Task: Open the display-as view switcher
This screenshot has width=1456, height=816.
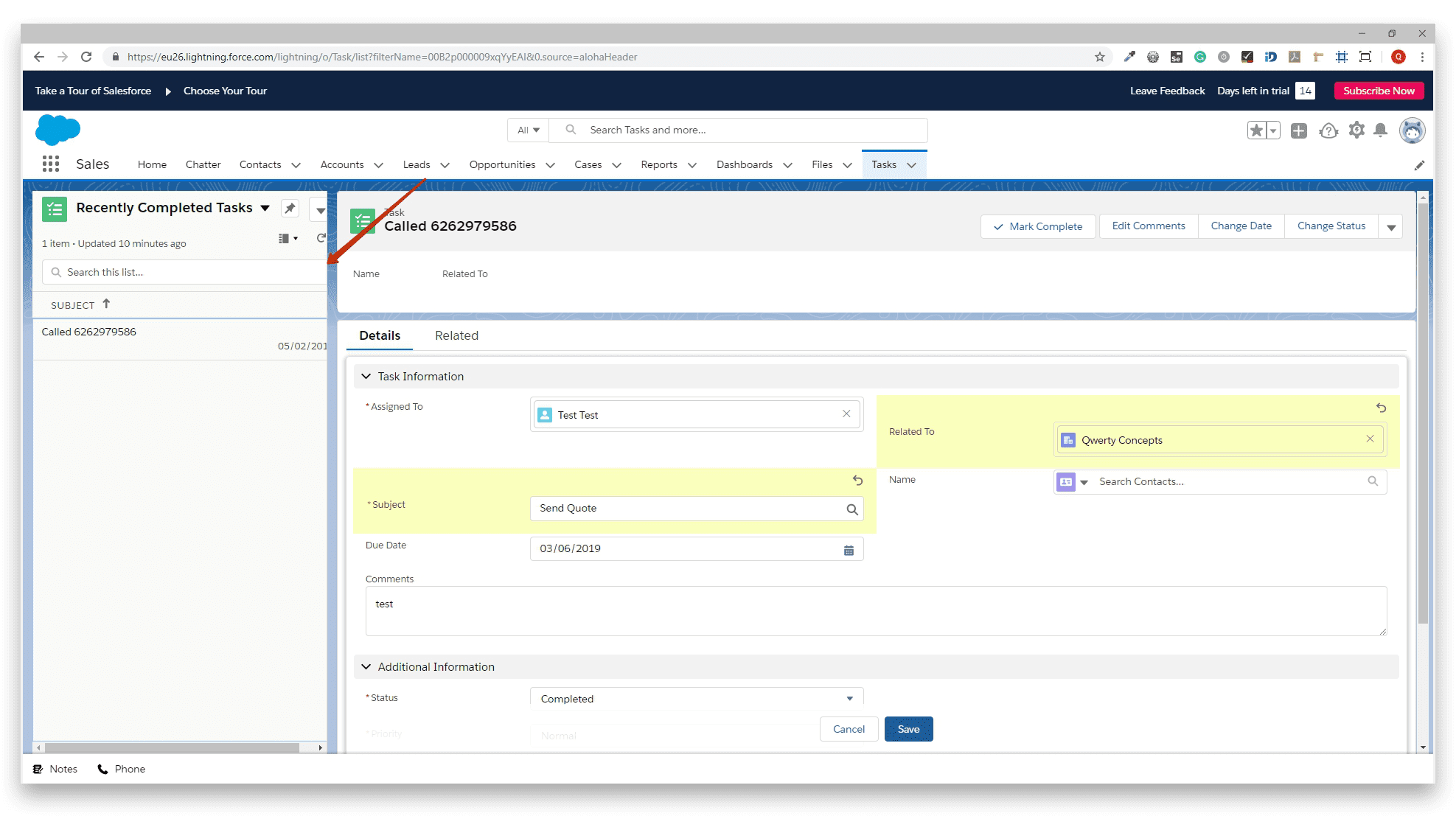Action: (x=288, y=238)
